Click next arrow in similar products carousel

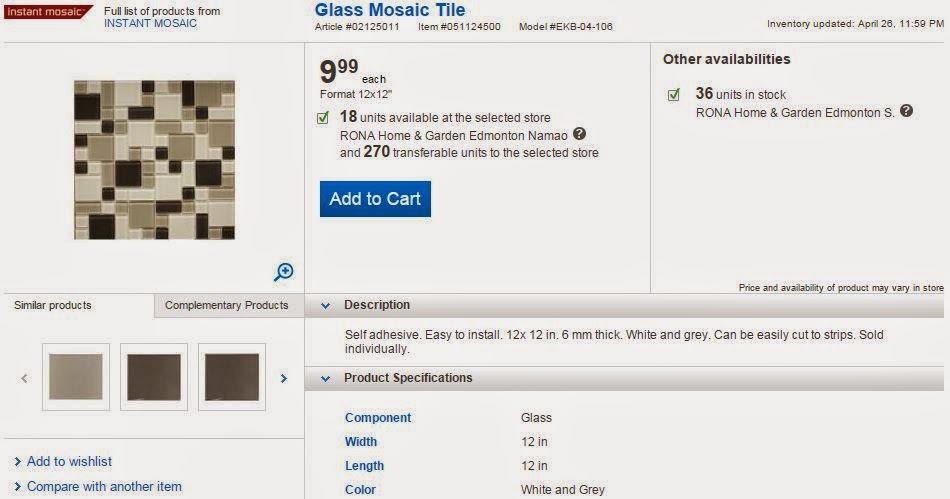284,379
